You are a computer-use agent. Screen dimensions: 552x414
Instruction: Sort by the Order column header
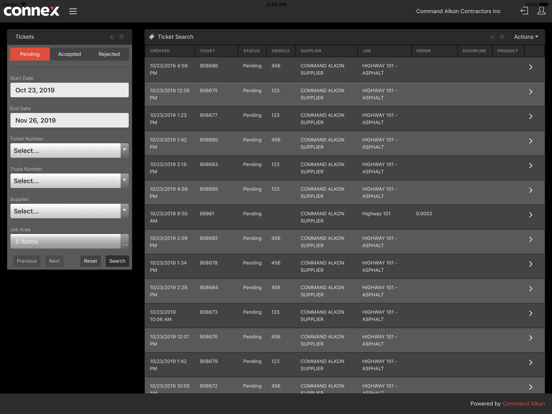click(x=434, y=51)
